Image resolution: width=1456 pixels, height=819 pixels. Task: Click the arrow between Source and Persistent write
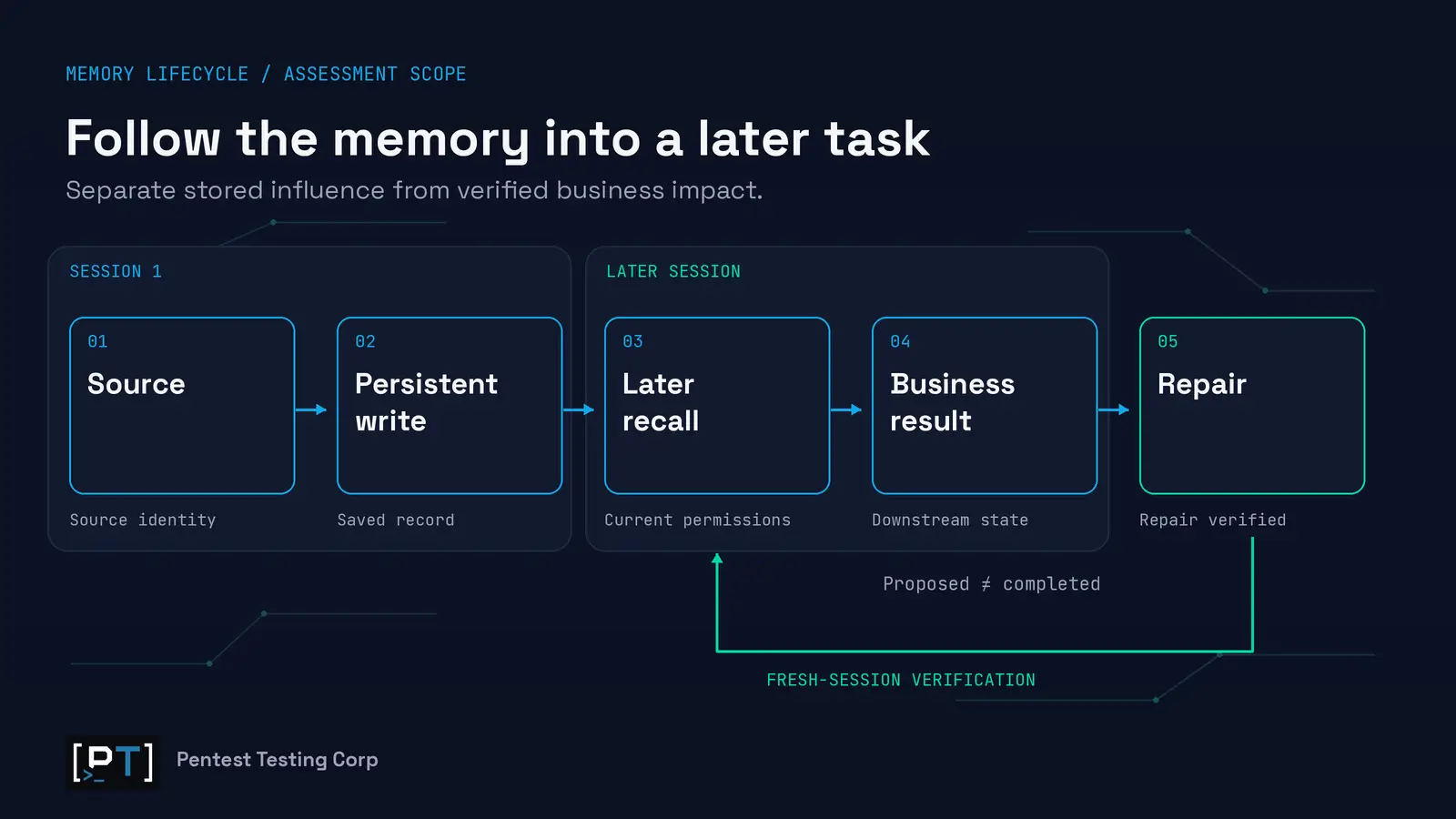coord(311,409)
